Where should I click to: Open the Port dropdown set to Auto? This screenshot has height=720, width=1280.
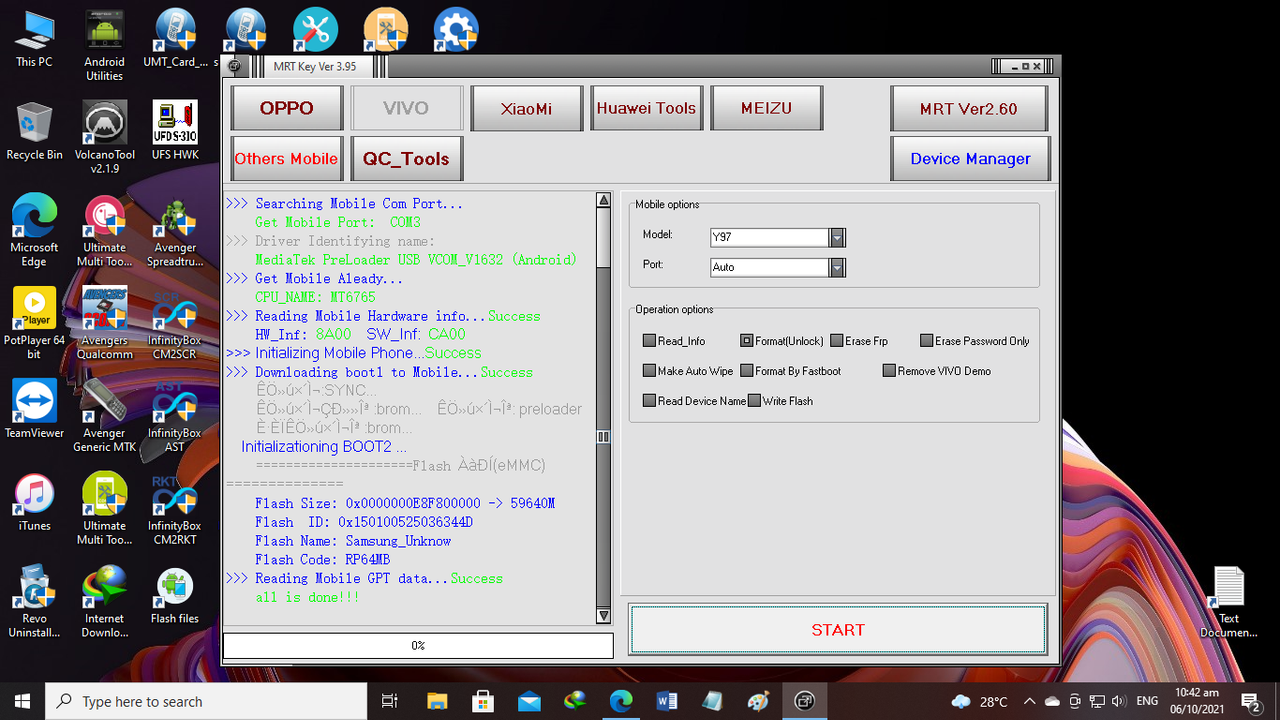pos(837,267)
